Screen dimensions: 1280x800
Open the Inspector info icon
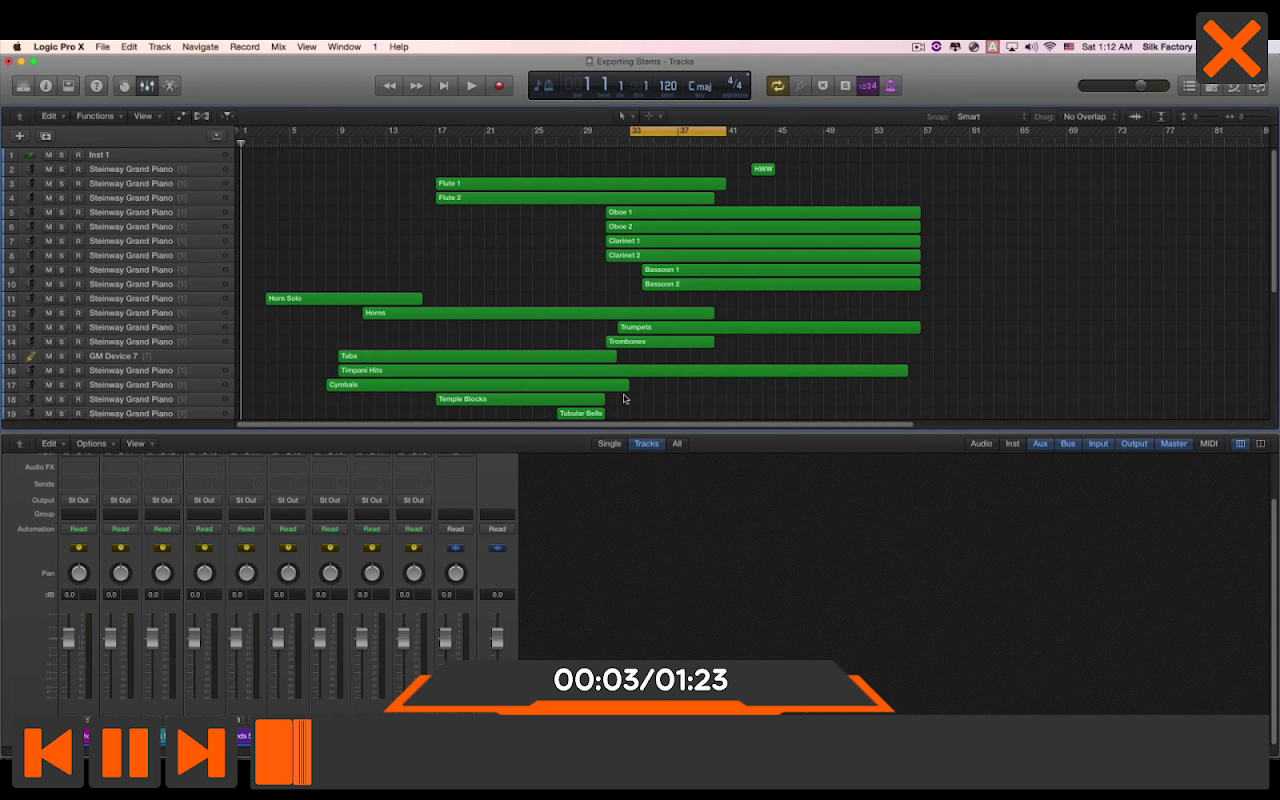point(45,86)
